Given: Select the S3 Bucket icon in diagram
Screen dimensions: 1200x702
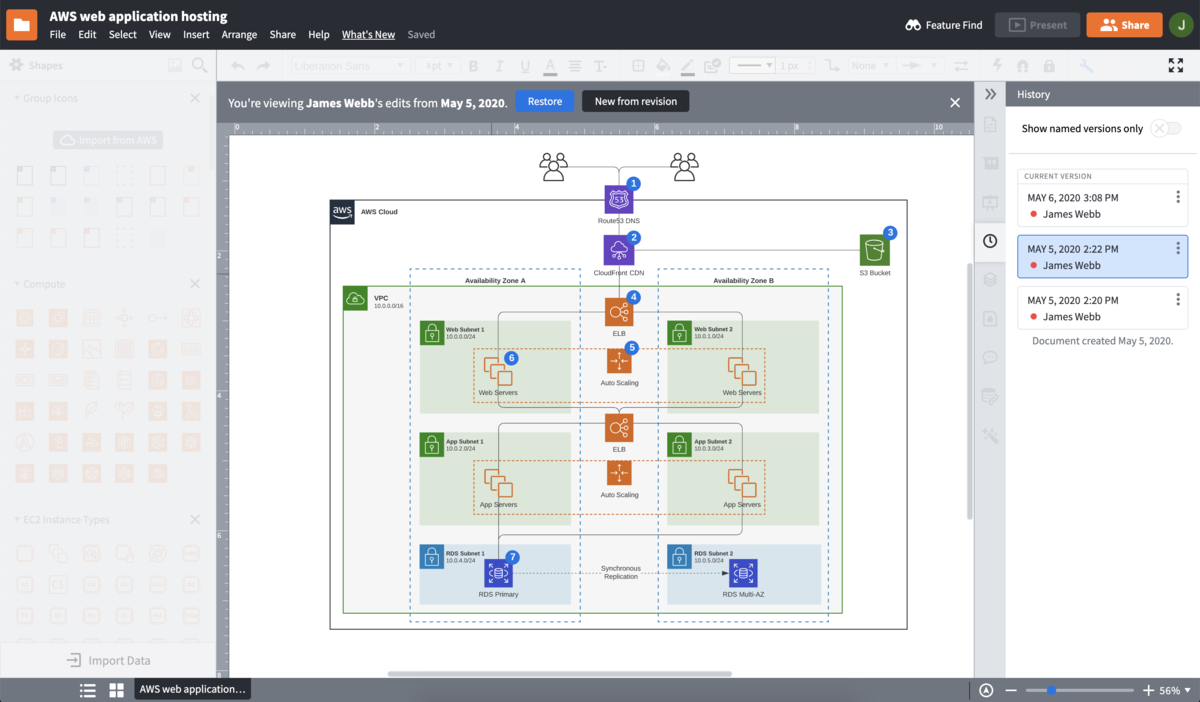Looking at the screenshot, I should (875, 250).
